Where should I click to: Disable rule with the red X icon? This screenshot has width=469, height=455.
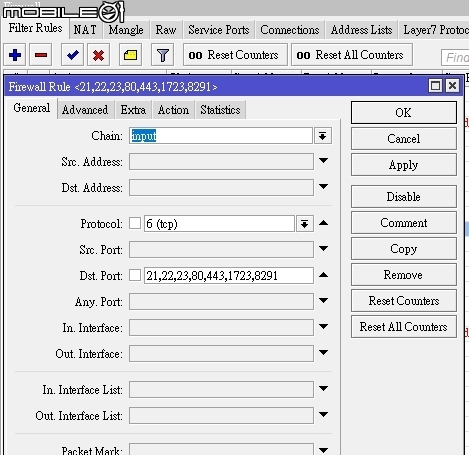98,55
